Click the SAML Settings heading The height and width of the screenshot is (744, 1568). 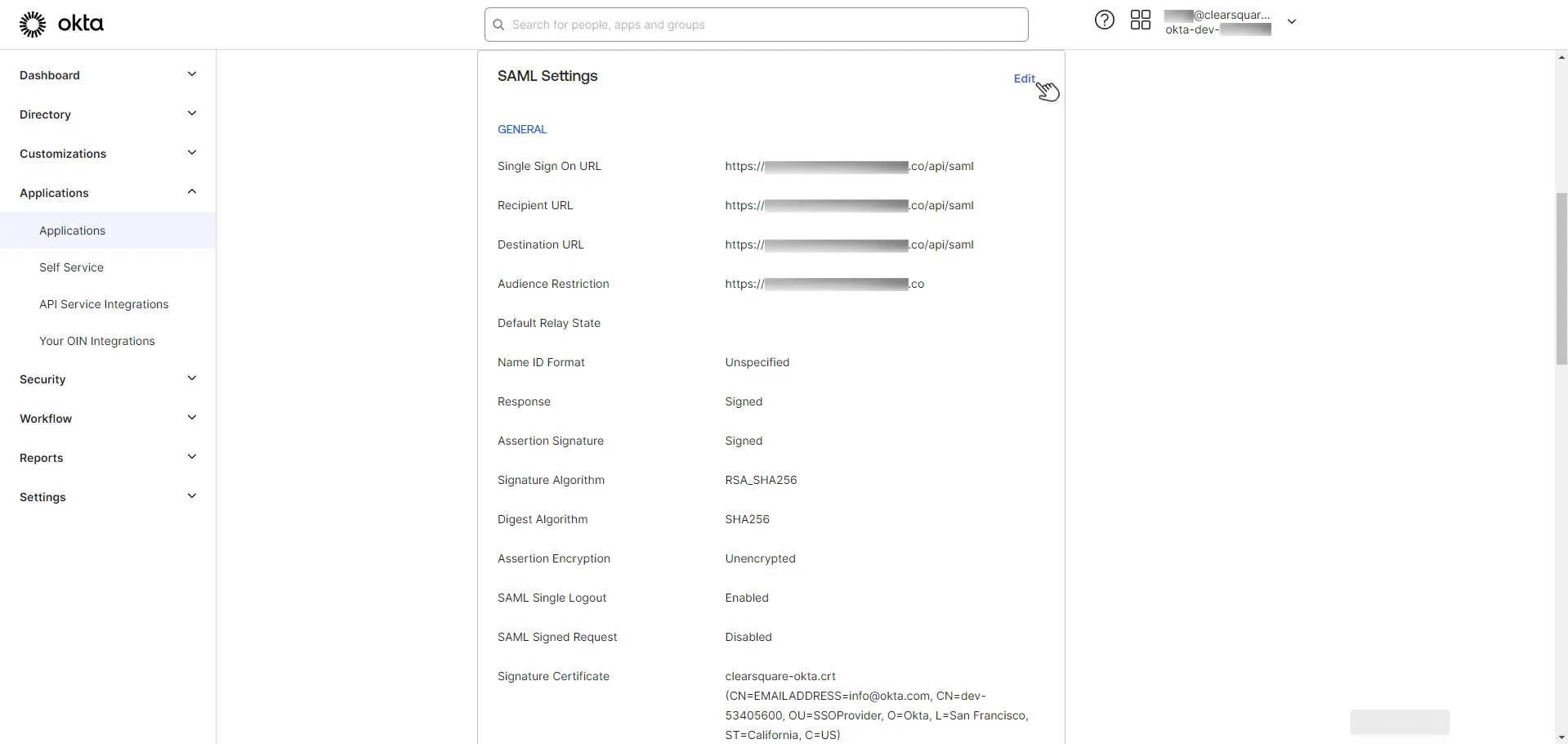click(547, 76)
